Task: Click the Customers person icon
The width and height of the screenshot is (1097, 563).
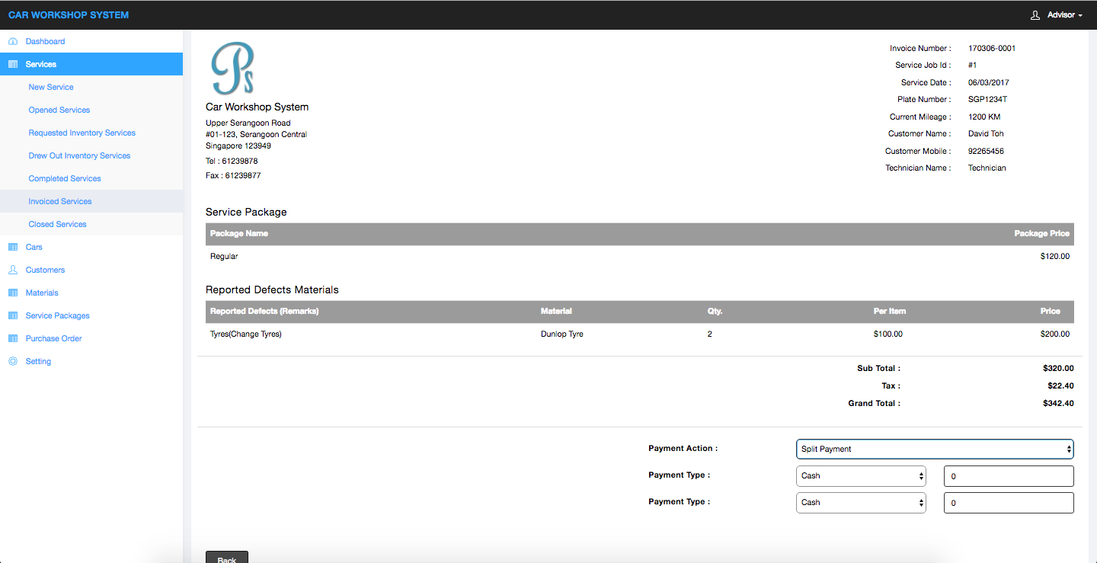Action: (13, 270)
